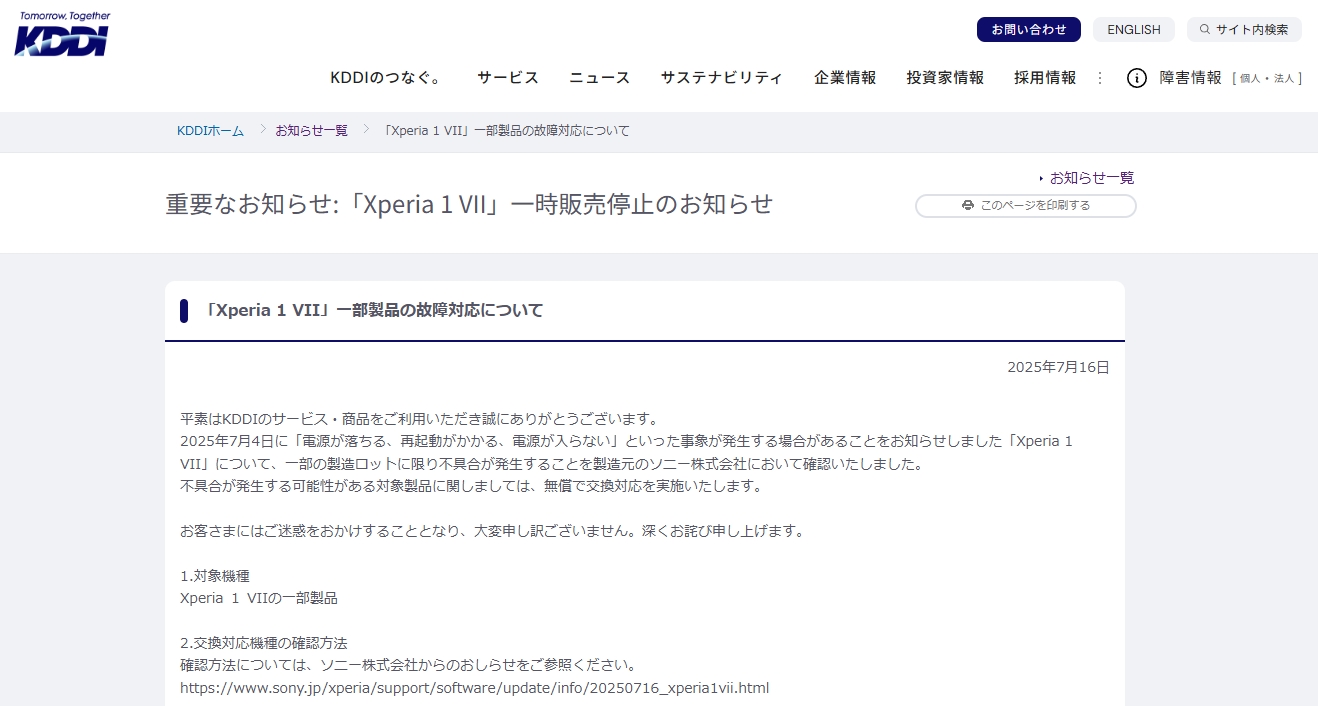Click the page title 重要なお知らせ heading
1318x706 pixels.
[x=470, y=204]
